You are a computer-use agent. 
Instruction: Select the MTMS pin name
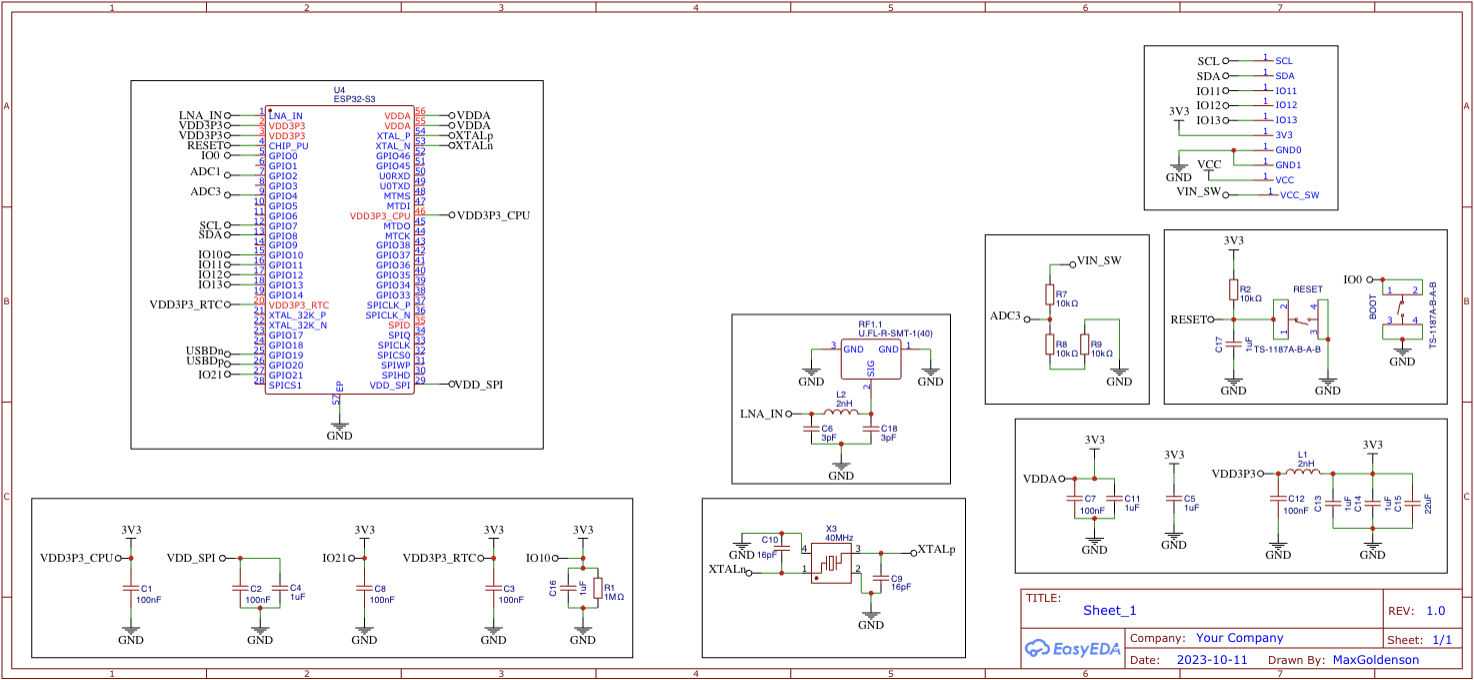coord(397,196)
